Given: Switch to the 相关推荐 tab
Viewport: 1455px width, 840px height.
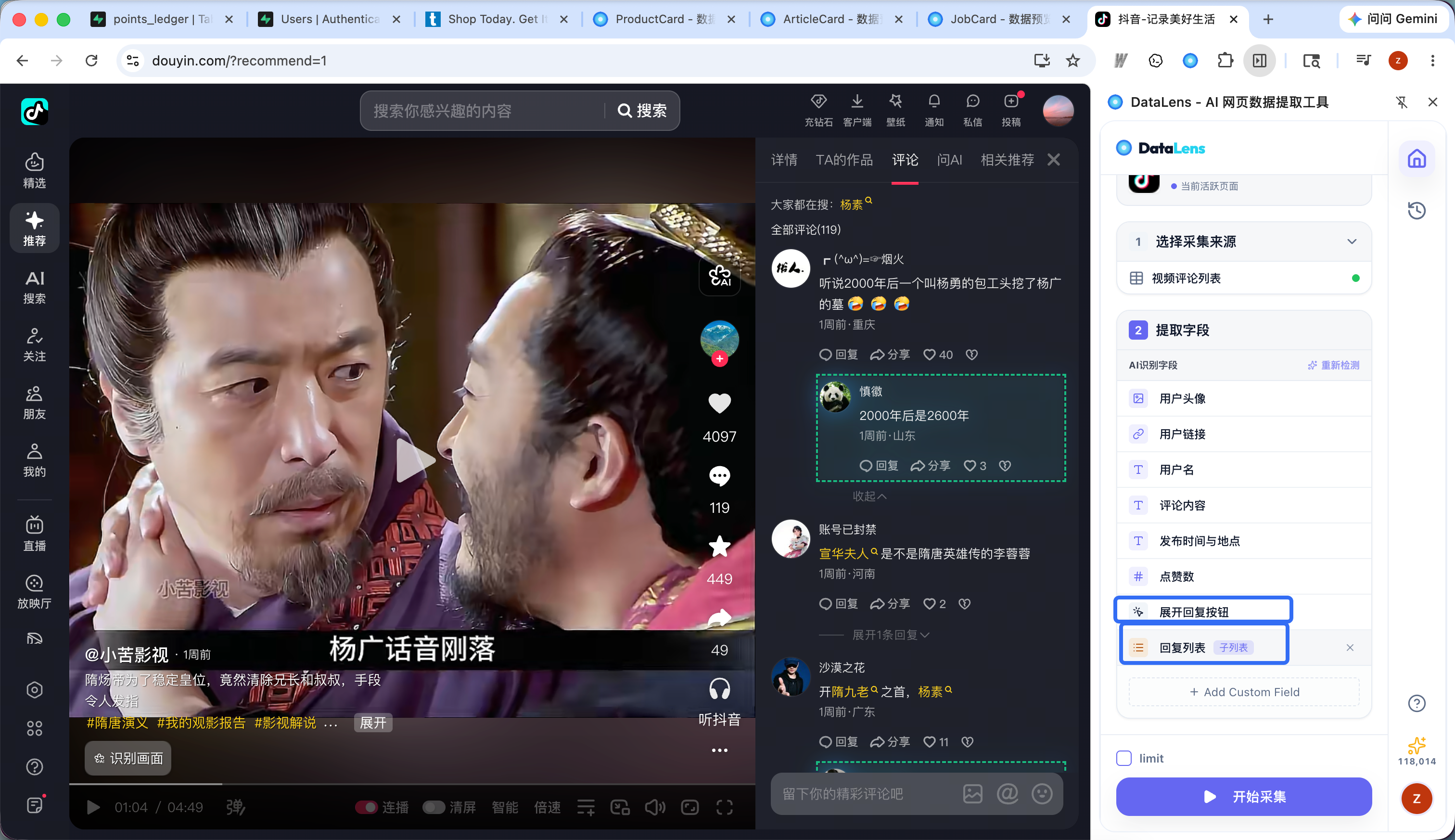Looking at the screenshot, I should pos(1007,160).
